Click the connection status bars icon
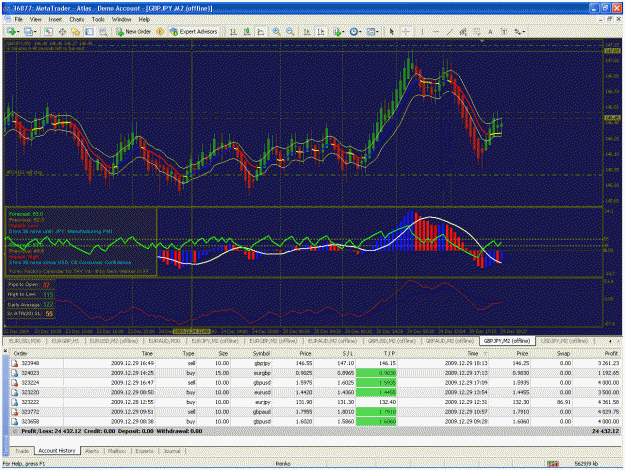625x470 pixels. pyautogui.click(x=552, y=463)
